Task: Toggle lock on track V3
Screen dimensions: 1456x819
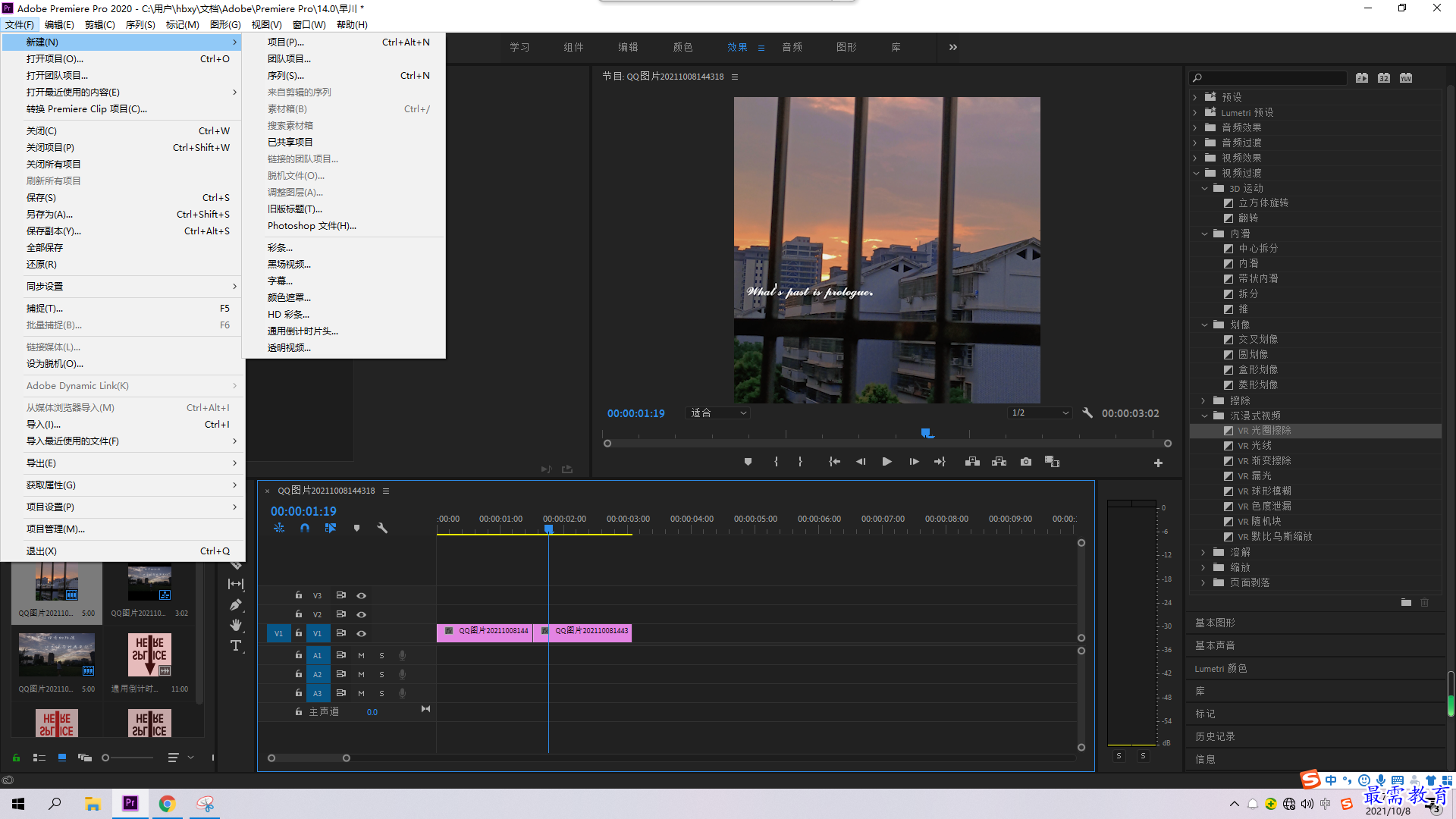Action: (299, 595)
